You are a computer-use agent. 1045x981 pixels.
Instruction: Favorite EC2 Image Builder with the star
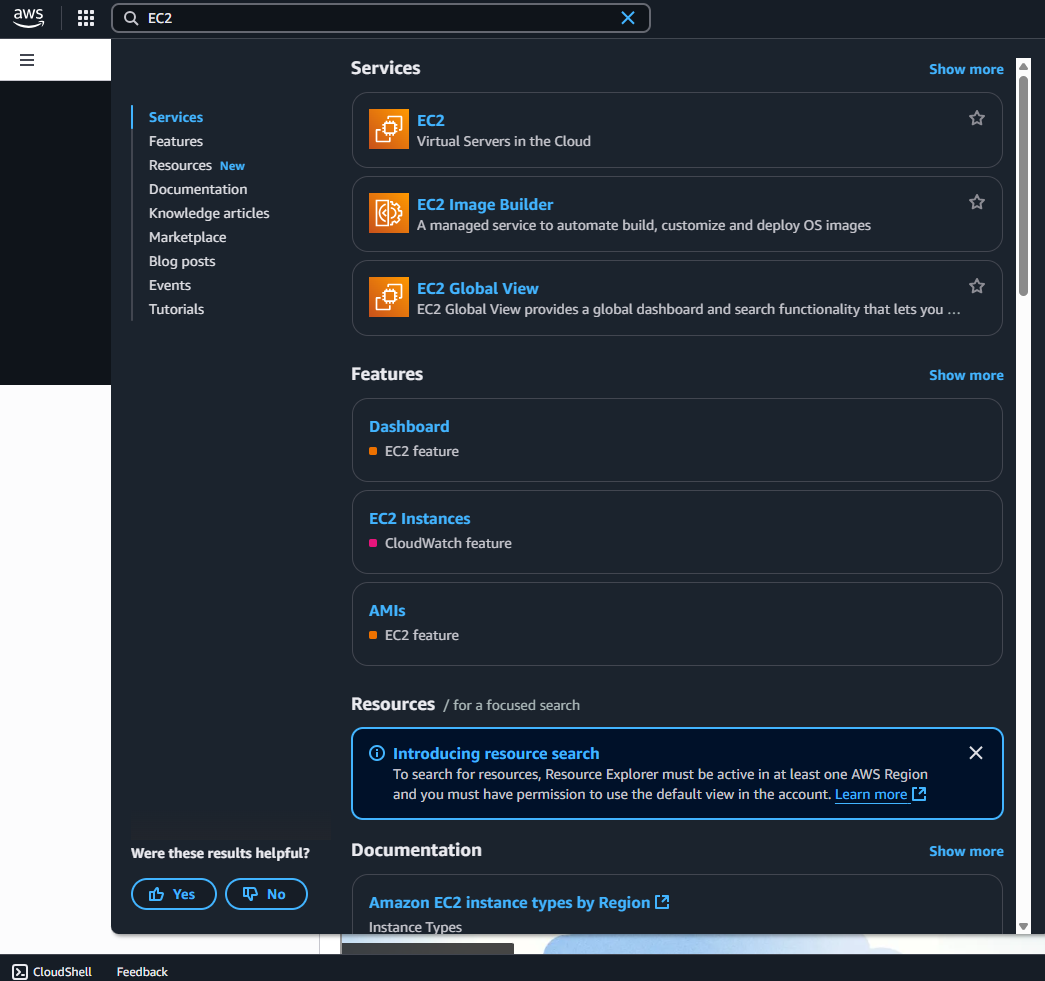pyautogui.click(x=977, y=201)
